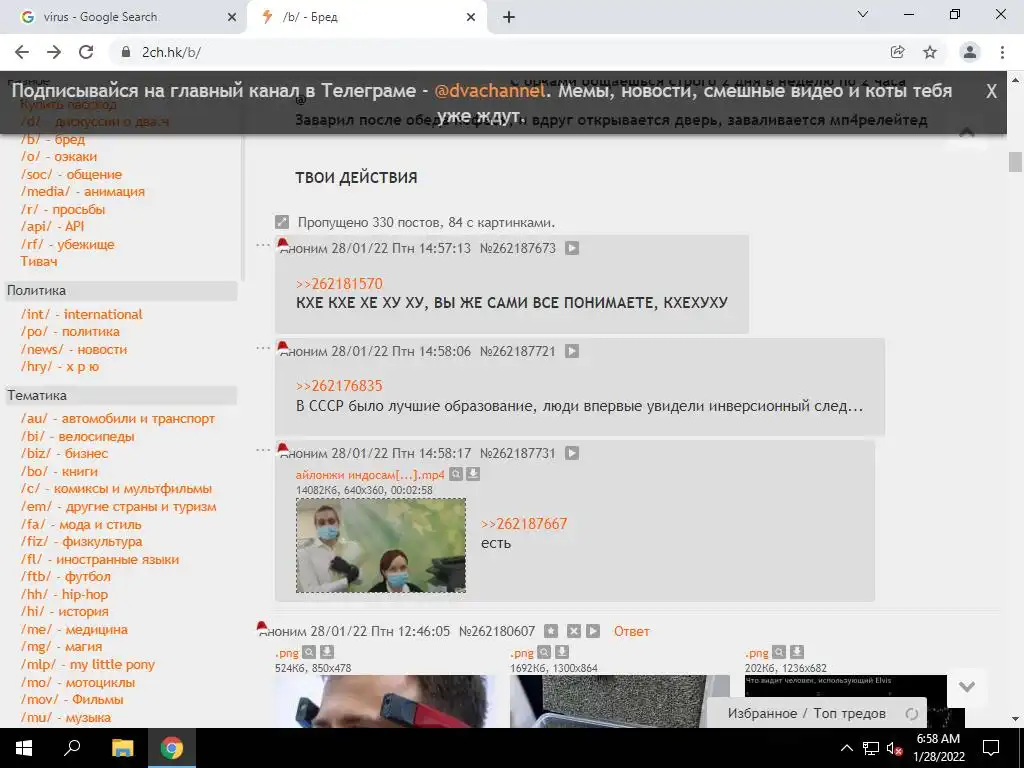1024x768 pixels.
Task: Open Windows taskbar search
Action: [72, 748]
